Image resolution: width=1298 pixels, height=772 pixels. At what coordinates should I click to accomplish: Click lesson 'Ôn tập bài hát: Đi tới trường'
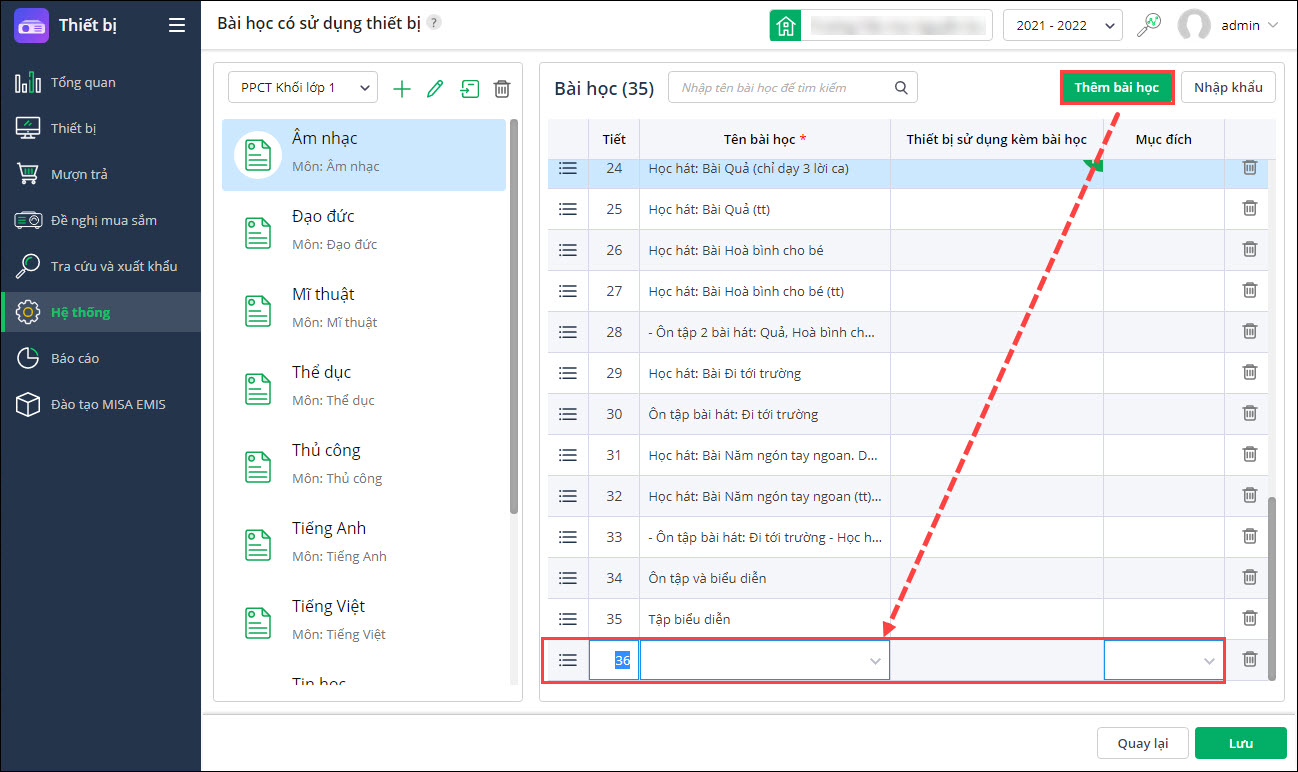(x=733, y=414)
